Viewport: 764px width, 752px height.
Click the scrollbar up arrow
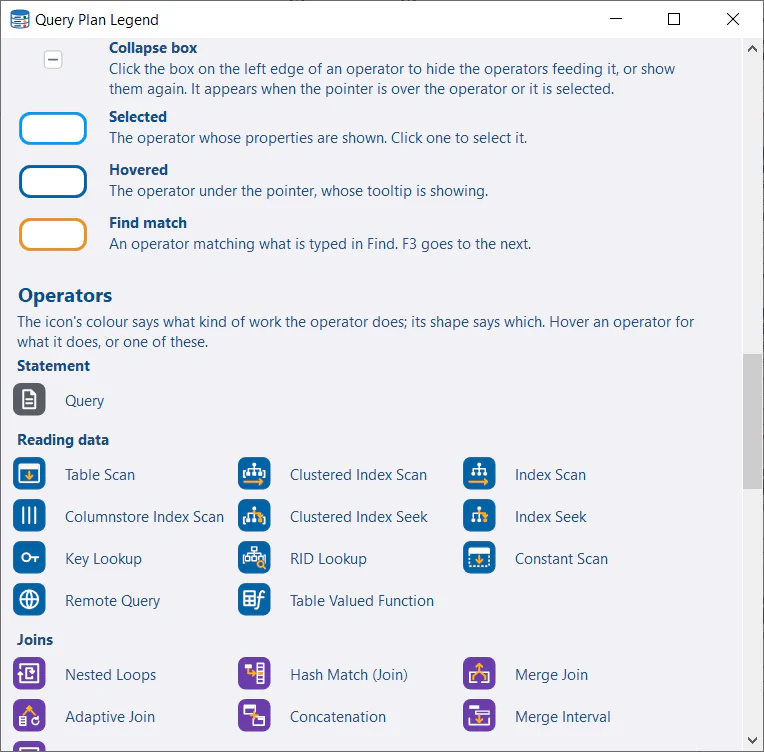coord(752,49)
